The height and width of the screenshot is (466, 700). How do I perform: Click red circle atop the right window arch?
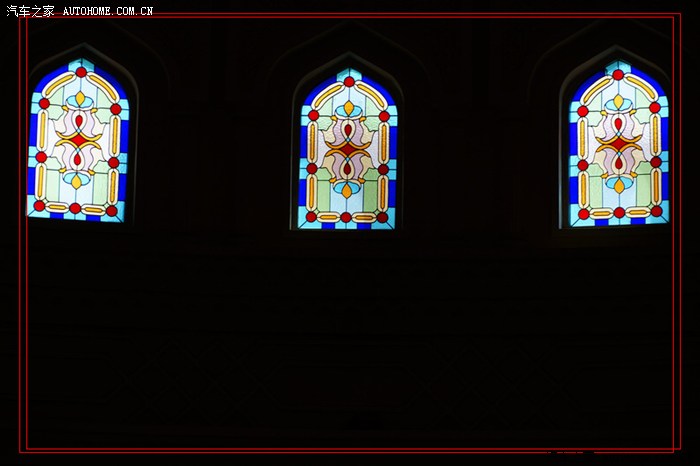[x=618, y=74]
